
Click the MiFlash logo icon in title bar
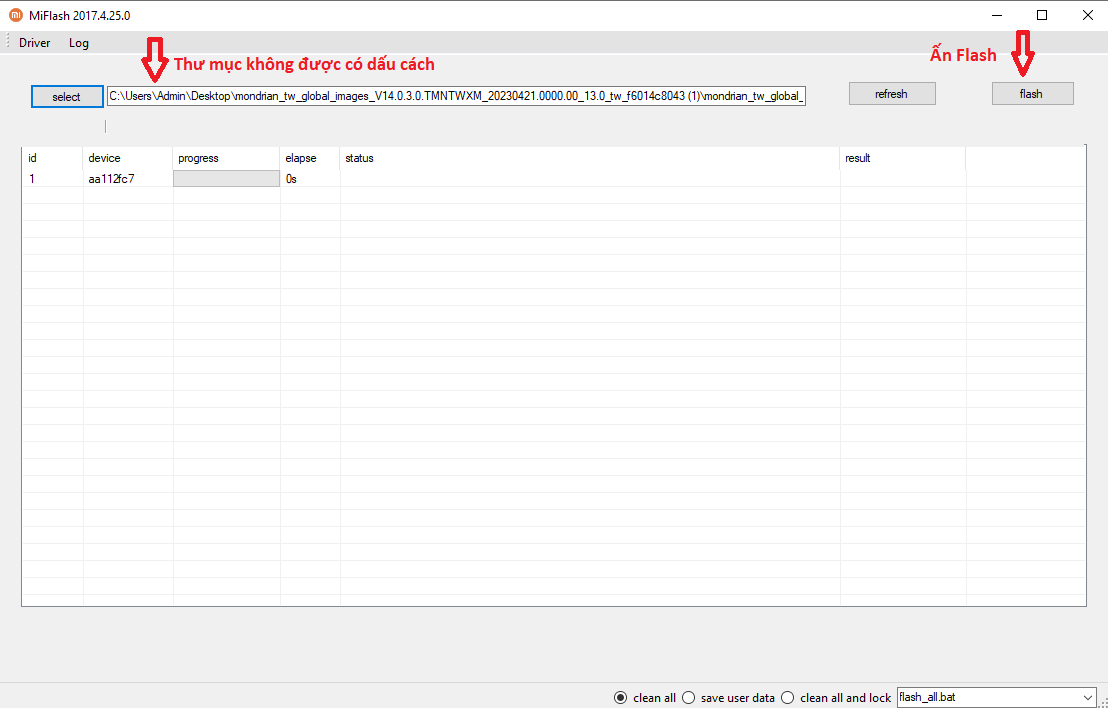[16, 15]
